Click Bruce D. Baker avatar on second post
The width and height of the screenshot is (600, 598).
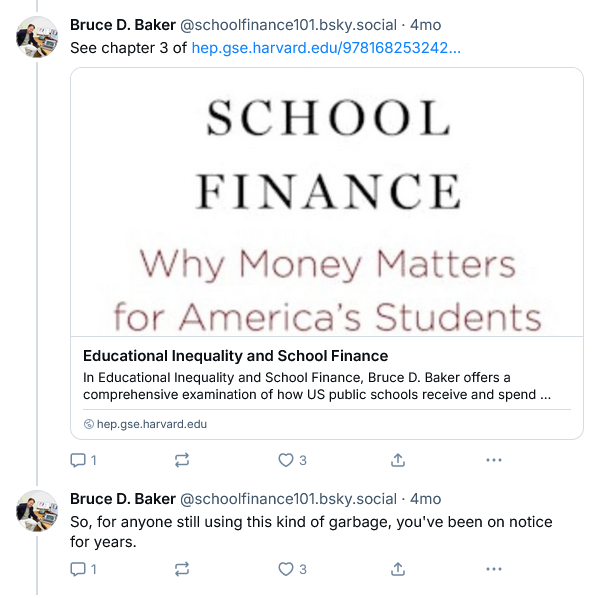(36, 511)
